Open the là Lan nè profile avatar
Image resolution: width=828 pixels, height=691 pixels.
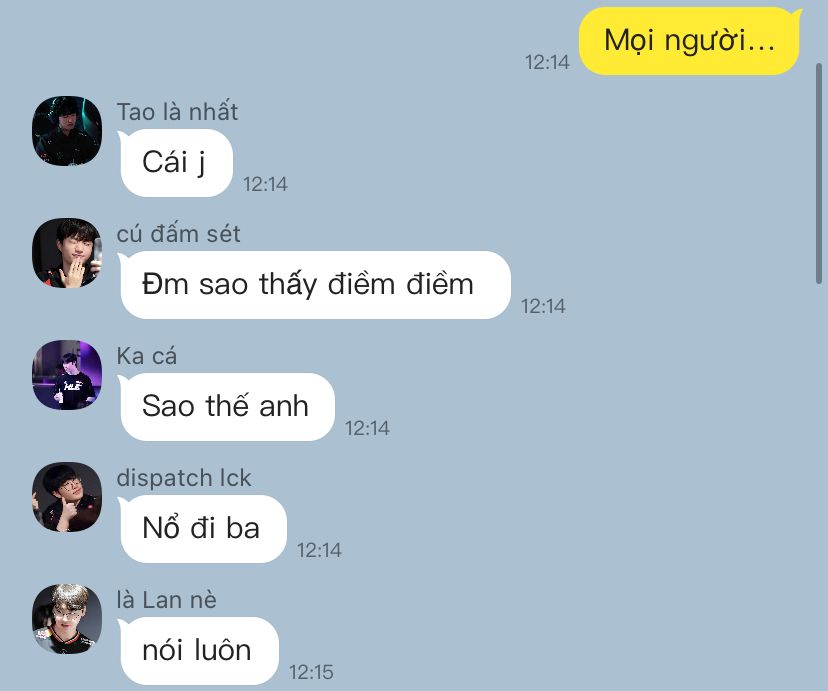(x=67, y=619)
